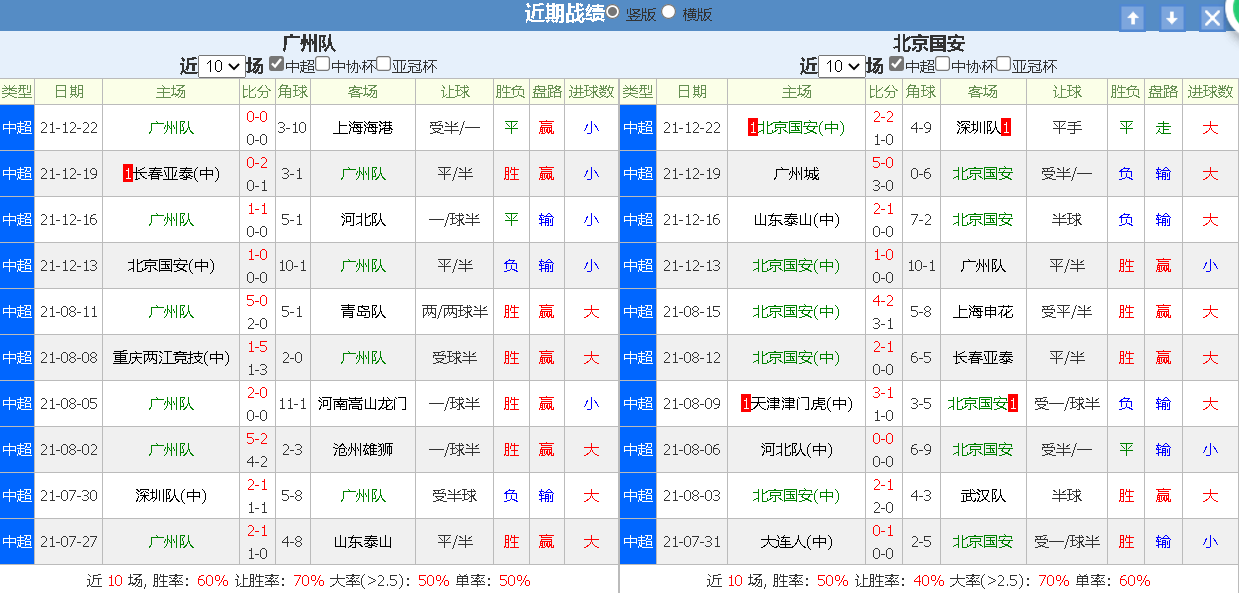Click 盘路 column header in 广州队 table

click(546, 92)
